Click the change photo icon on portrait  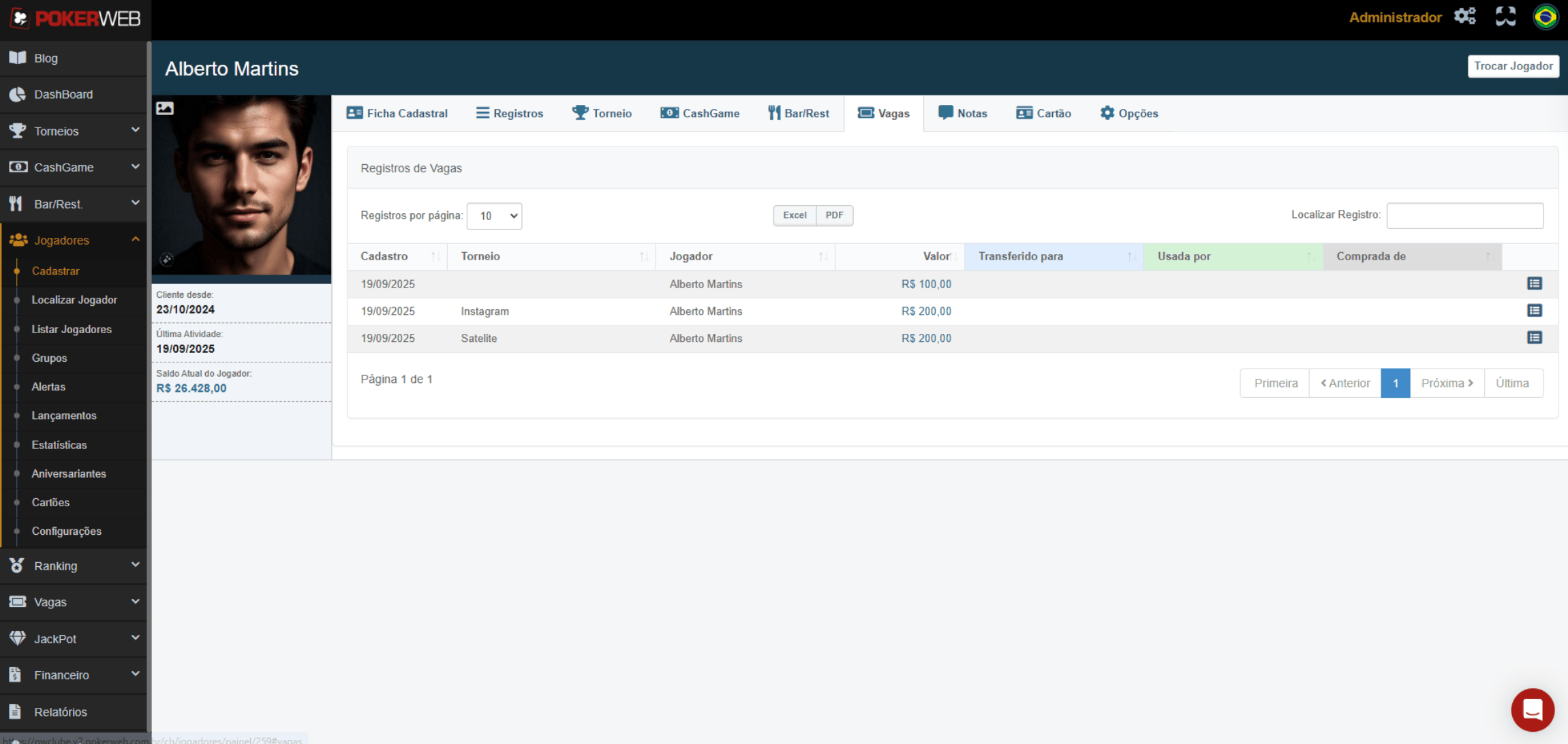point(165,108)
